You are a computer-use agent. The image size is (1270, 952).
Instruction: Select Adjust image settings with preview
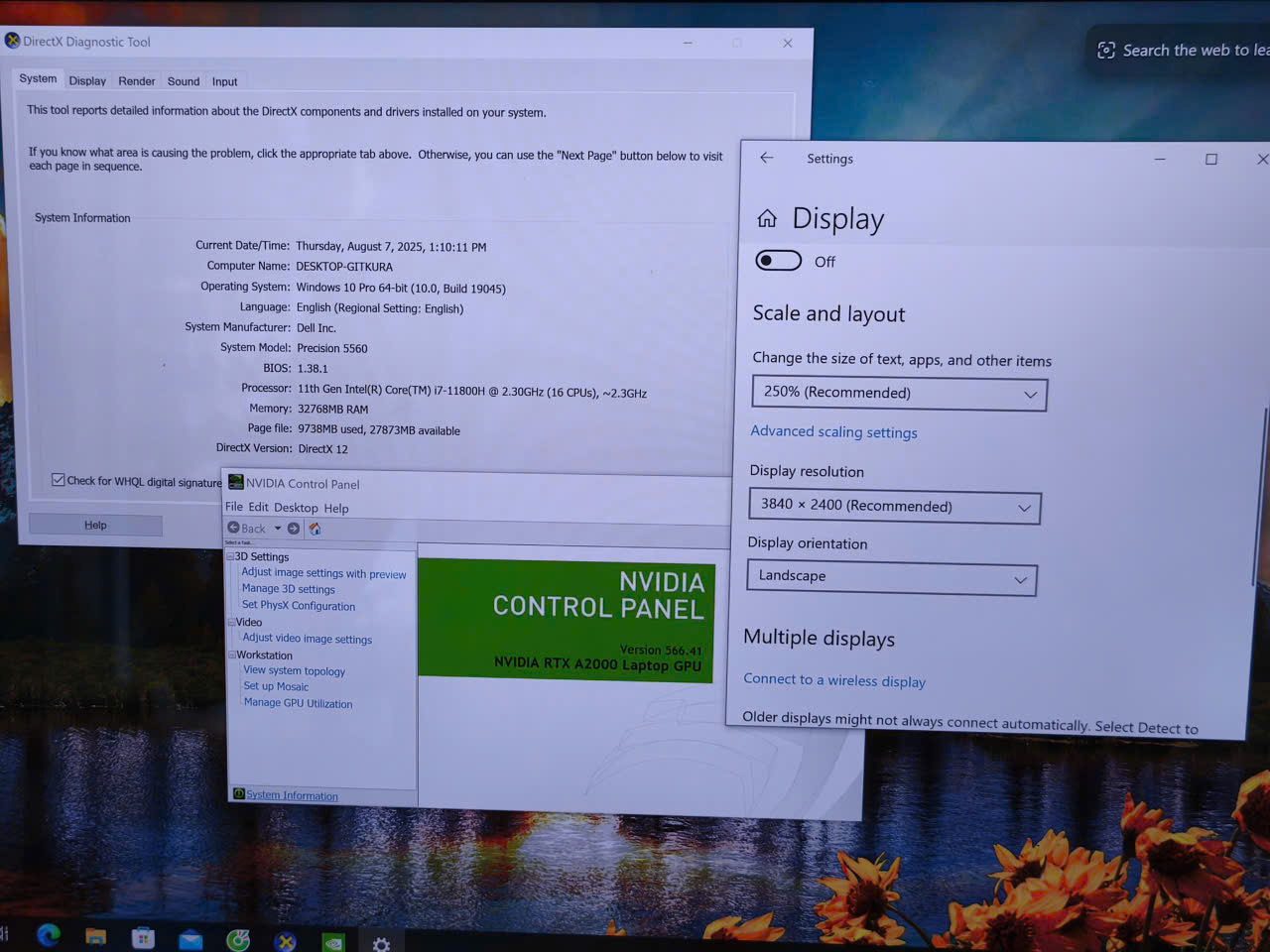(x=323, y=573)
